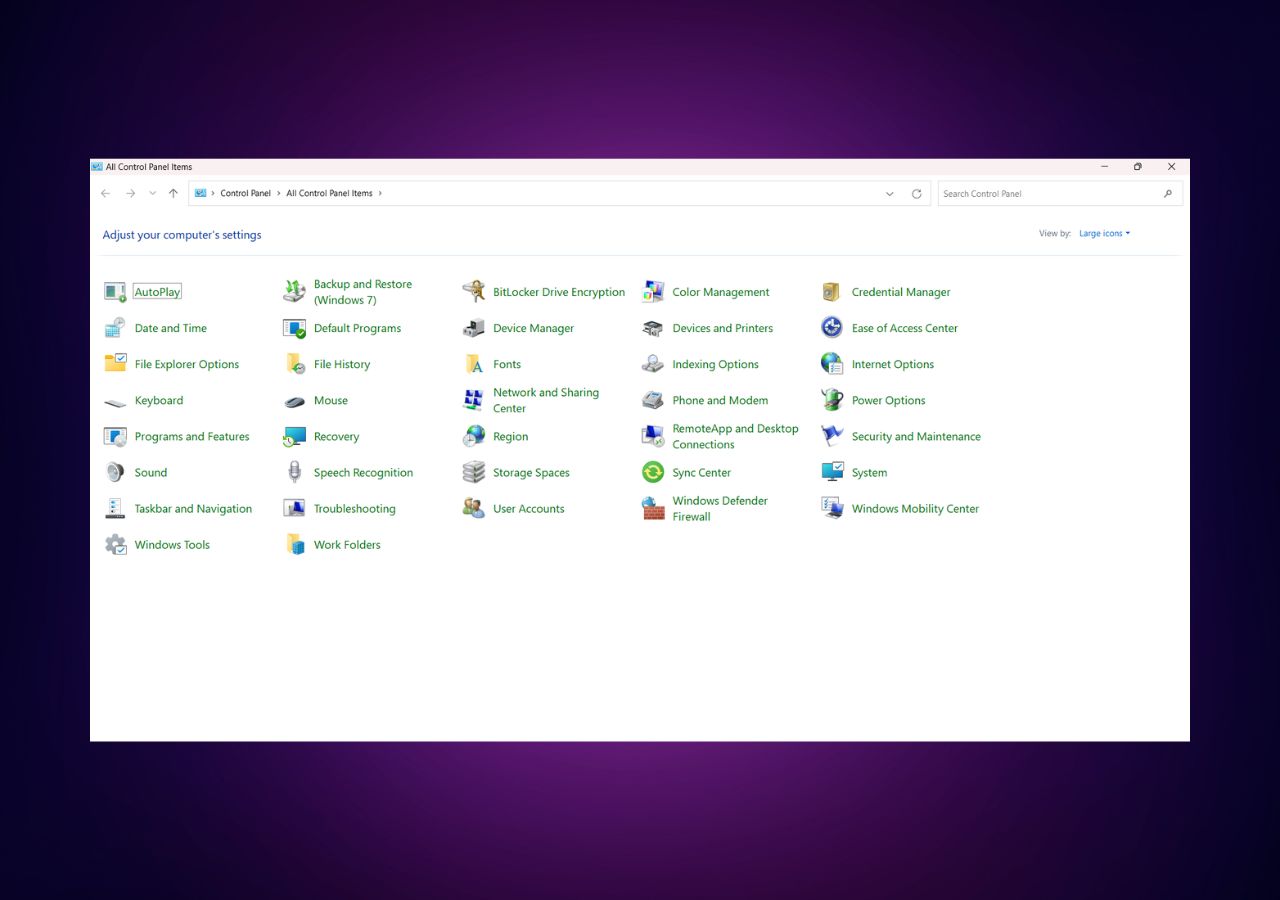The image size is (1280, 900).
Task: Open the Internet Options globe icon
Action: (x=832, y=364)
